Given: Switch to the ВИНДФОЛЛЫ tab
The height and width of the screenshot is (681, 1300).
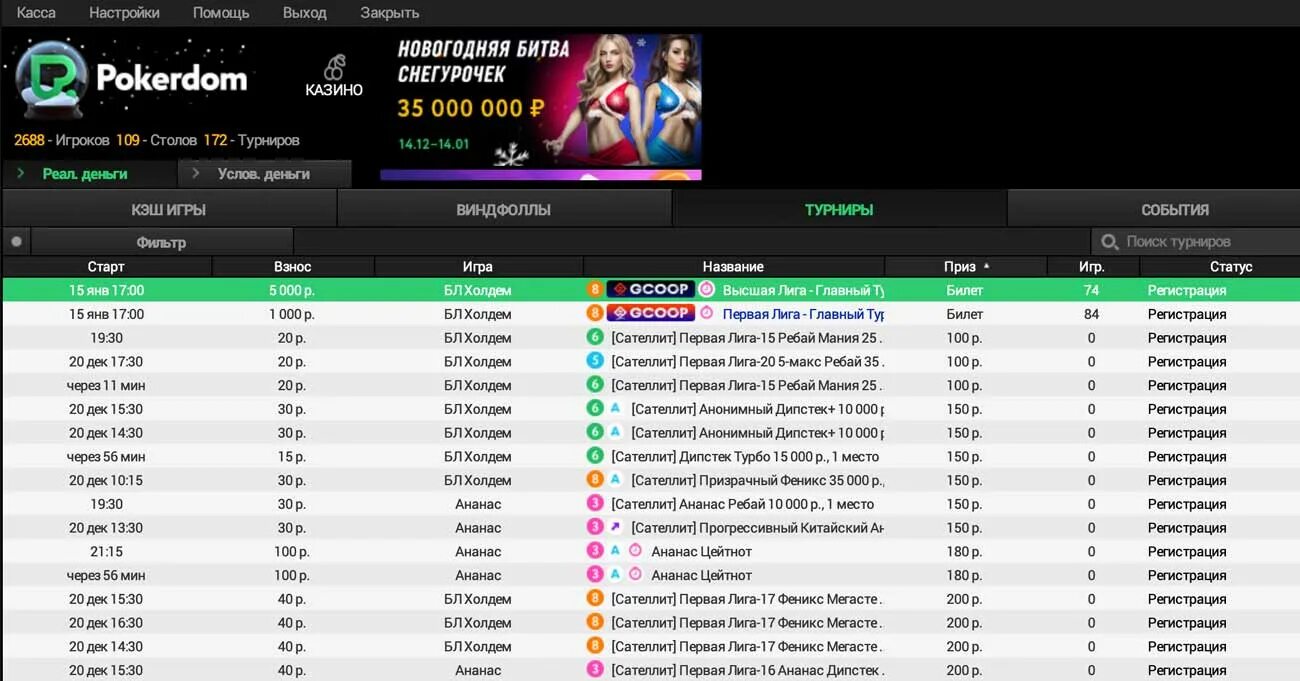Looking at the screenshot, I should [x=504, y=209].
